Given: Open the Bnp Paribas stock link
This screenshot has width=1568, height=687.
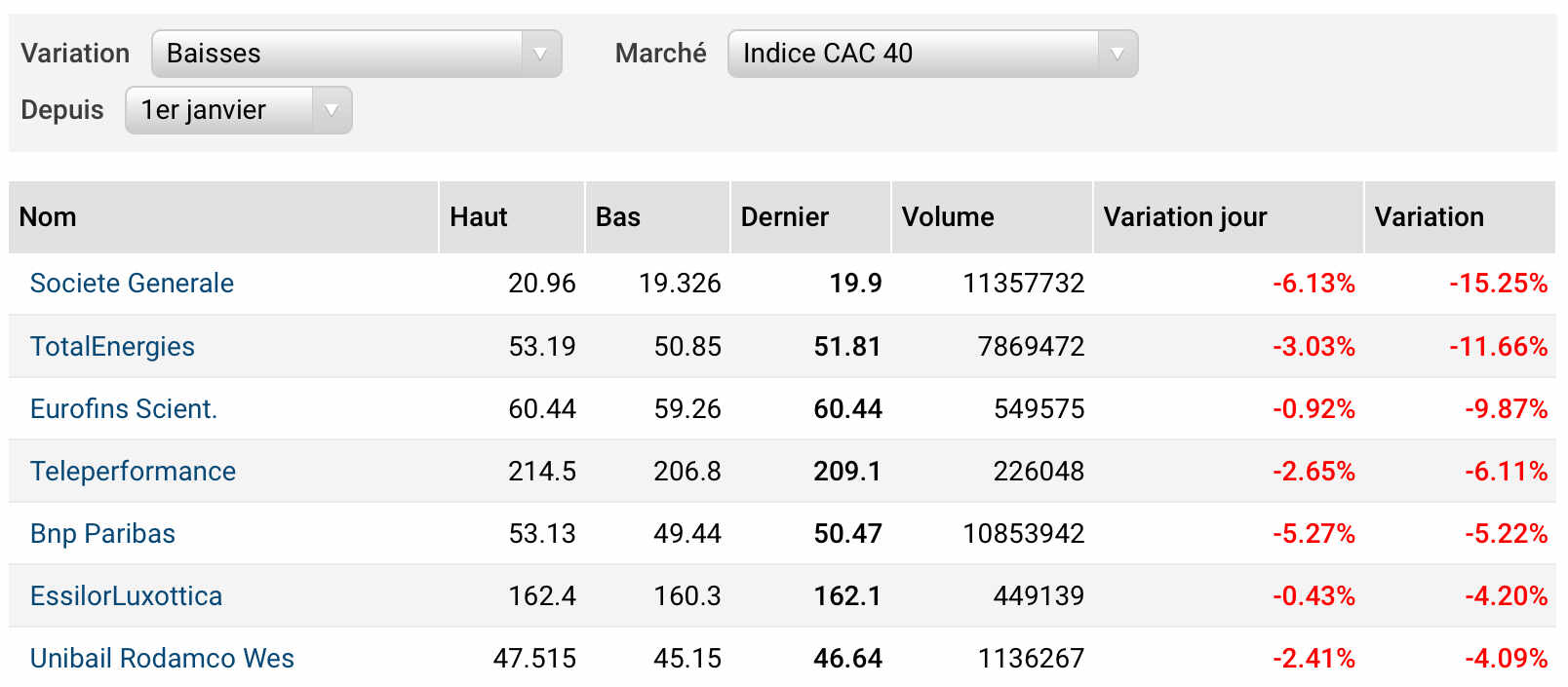Looking at the screenshot, I should 102,534.
